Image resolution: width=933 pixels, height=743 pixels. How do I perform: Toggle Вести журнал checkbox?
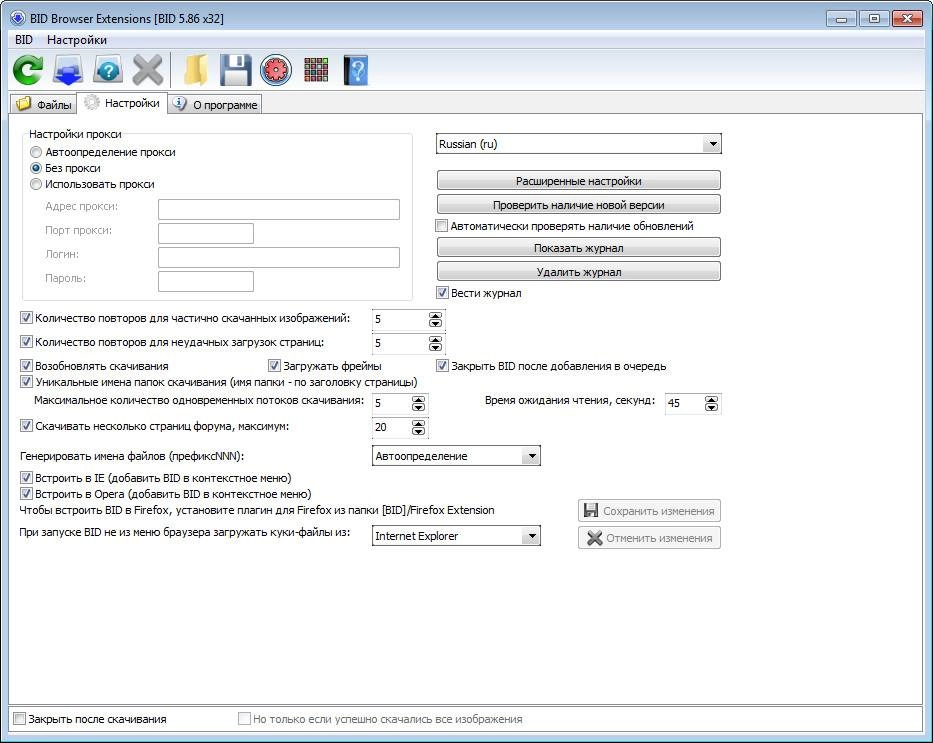[442, 293]
